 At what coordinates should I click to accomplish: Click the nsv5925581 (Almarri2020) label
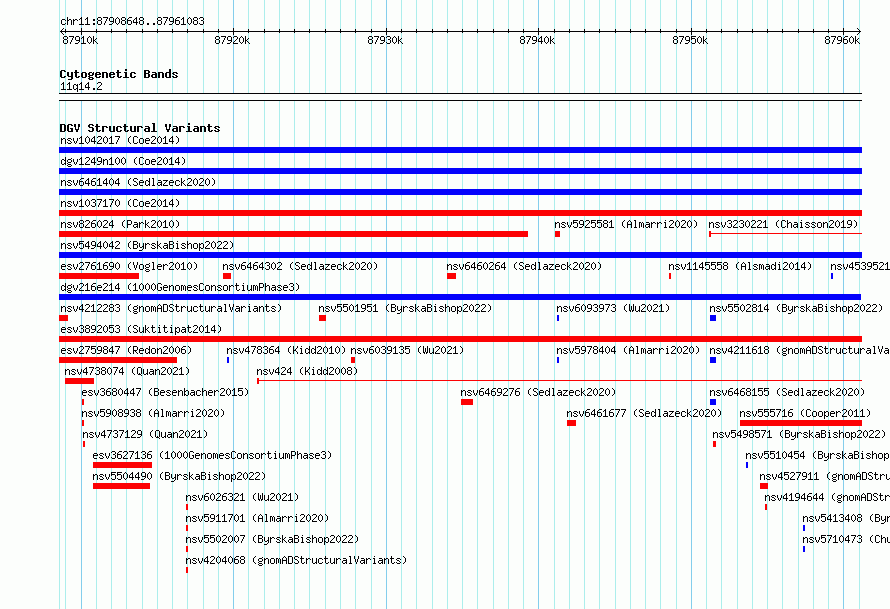[626, 224]
